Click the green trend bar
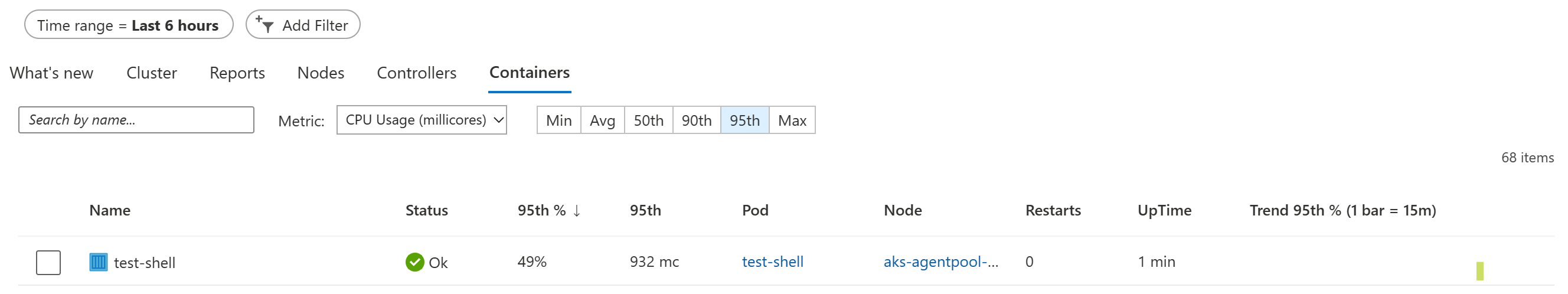 1479,271
